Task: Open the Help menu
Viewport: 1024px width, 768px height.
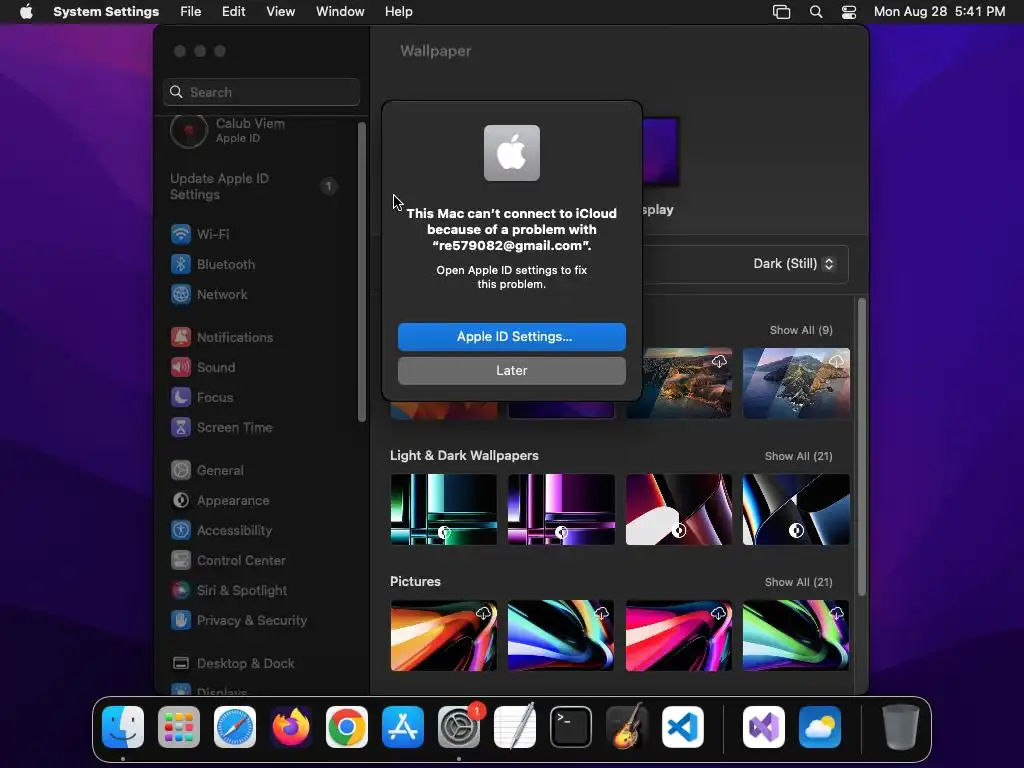Action: pos(398,12)
